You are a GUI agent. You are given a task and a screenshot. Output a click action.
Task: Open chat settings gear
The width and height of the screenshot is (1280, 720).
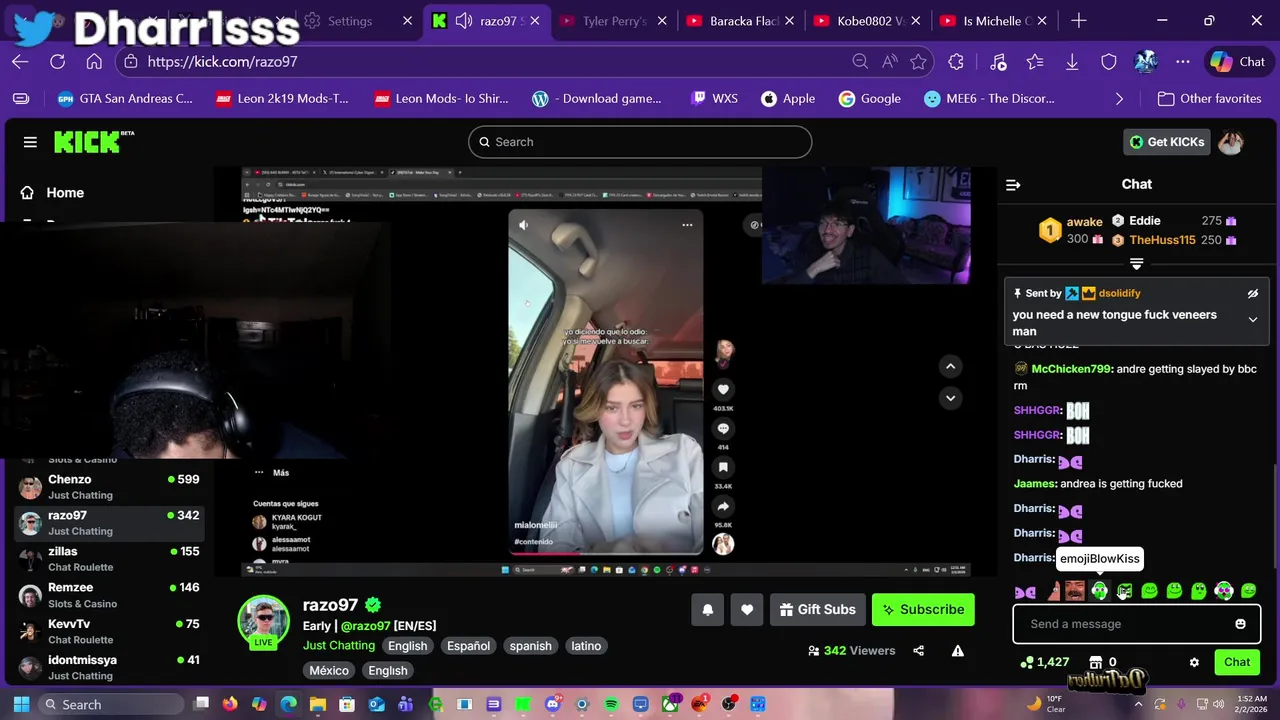1194,662
